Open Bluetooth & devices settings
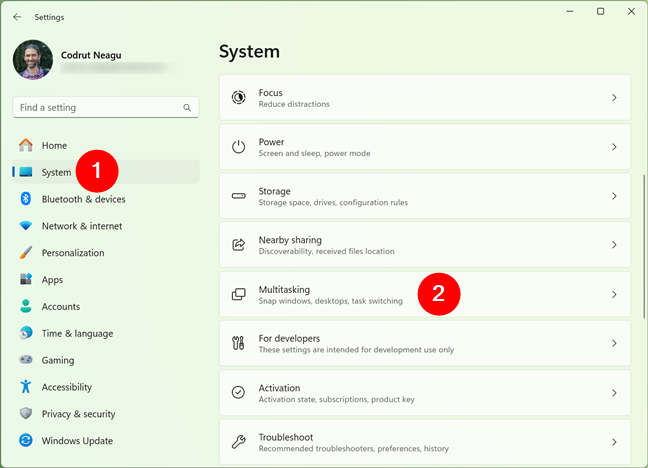Screen dimensions: 648x468 pyautogui.click(x=106, y=199)
